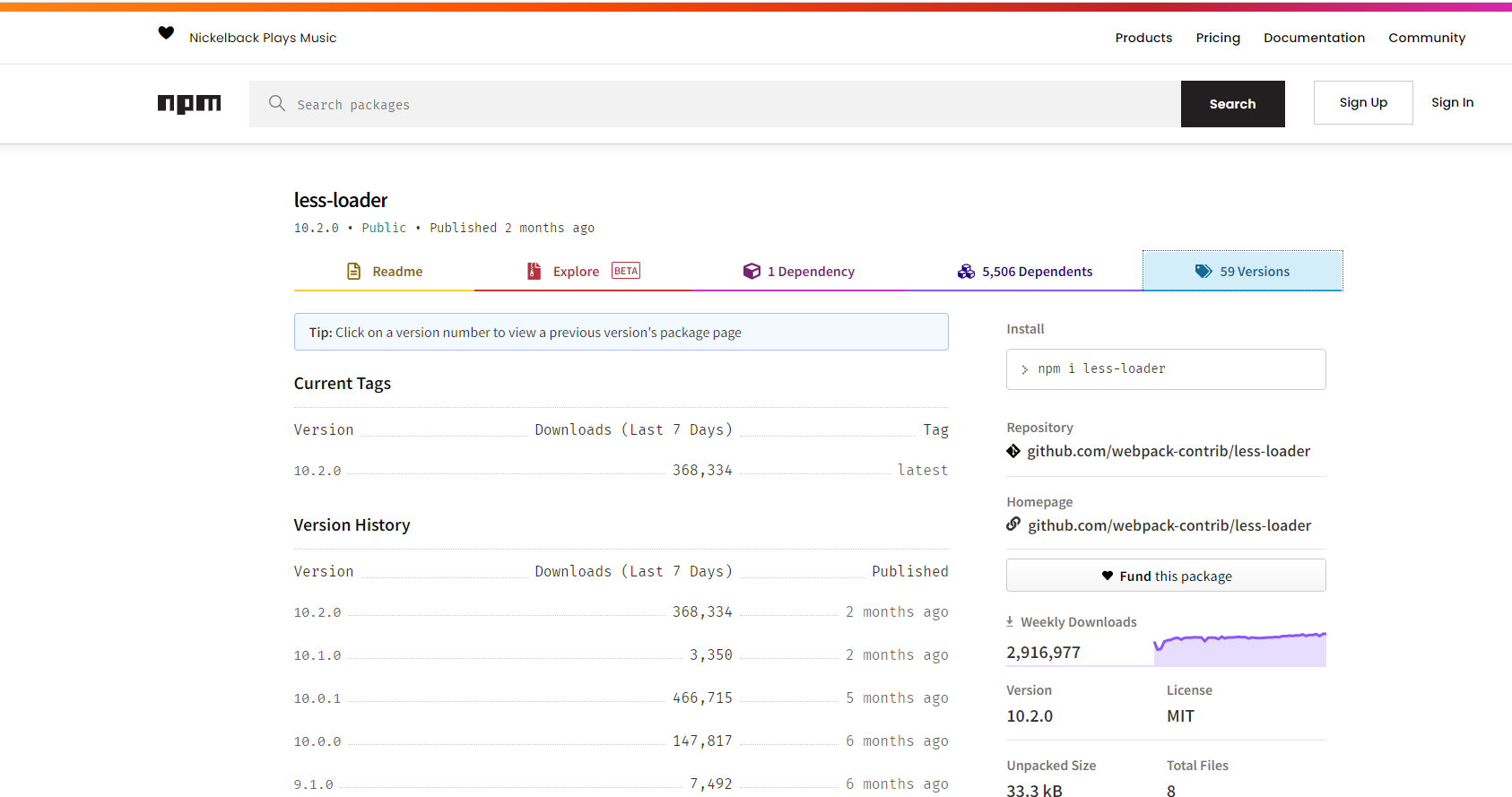Click the Public label under package title
Image resolution: width=1512 pixels, height=797 pixels.
pos(384,228)
